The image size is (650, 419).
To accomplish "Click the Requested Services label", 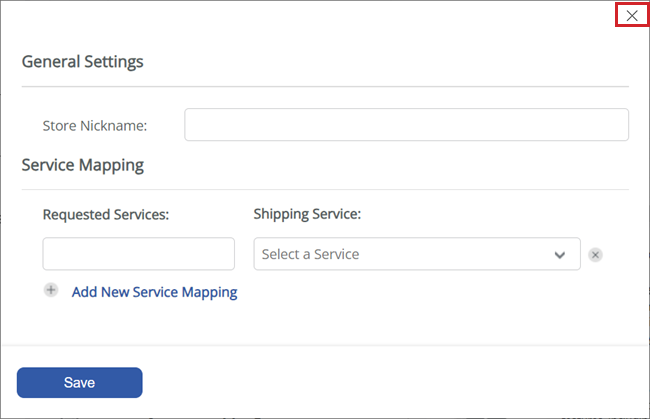I will (x=106, y=215).
